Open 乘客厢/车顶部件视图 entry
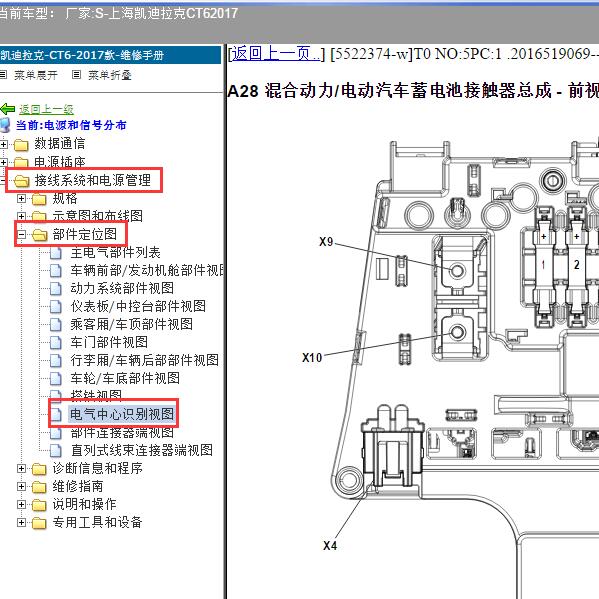The image size is (599, 599). (x=131, y=324)
